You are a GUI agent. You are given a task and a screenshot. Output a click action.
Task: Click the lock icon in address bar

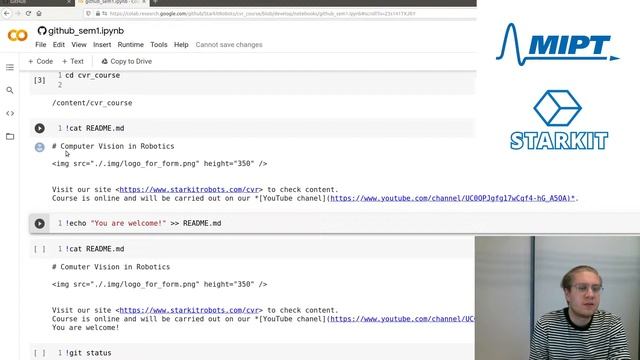click(x=98, y=13)
